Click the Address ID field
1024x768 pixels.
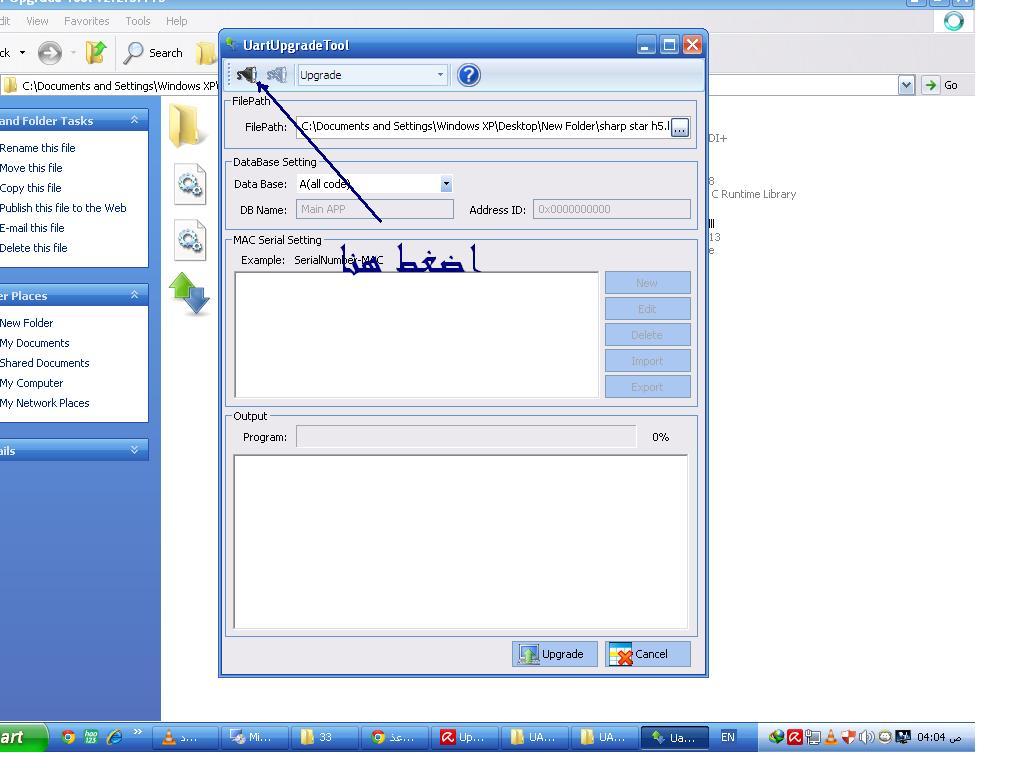pos(612,209)
